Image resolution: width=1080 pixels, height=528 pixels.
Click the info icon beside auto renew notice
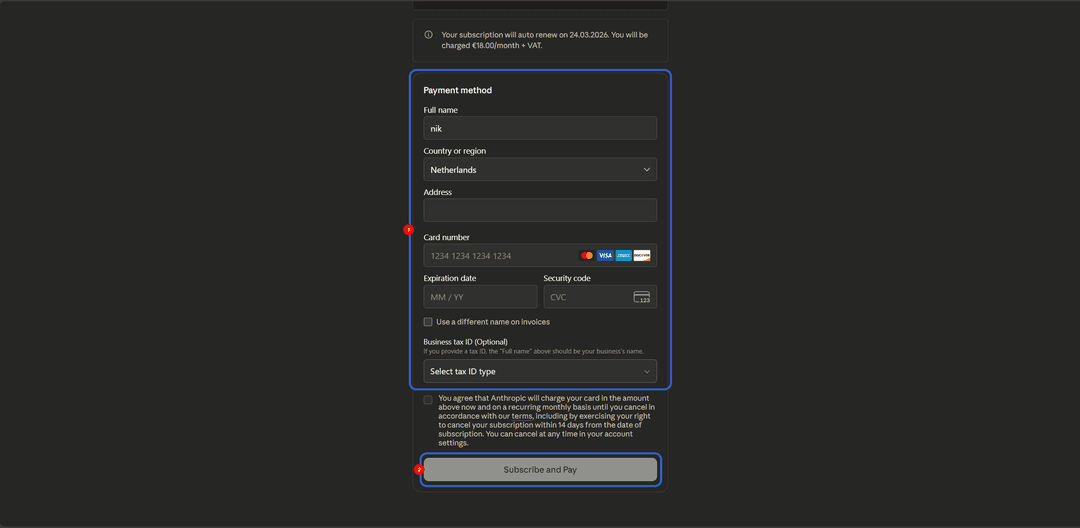pos(428,34)
